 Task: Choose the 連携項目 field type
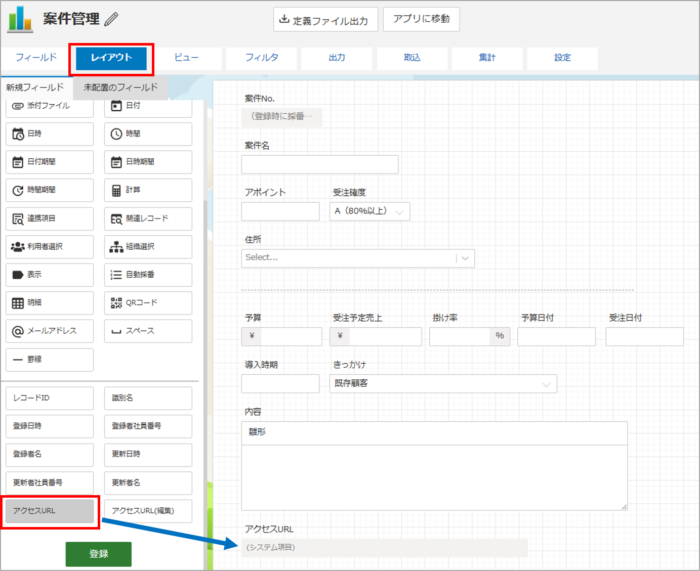click(50, 219)
